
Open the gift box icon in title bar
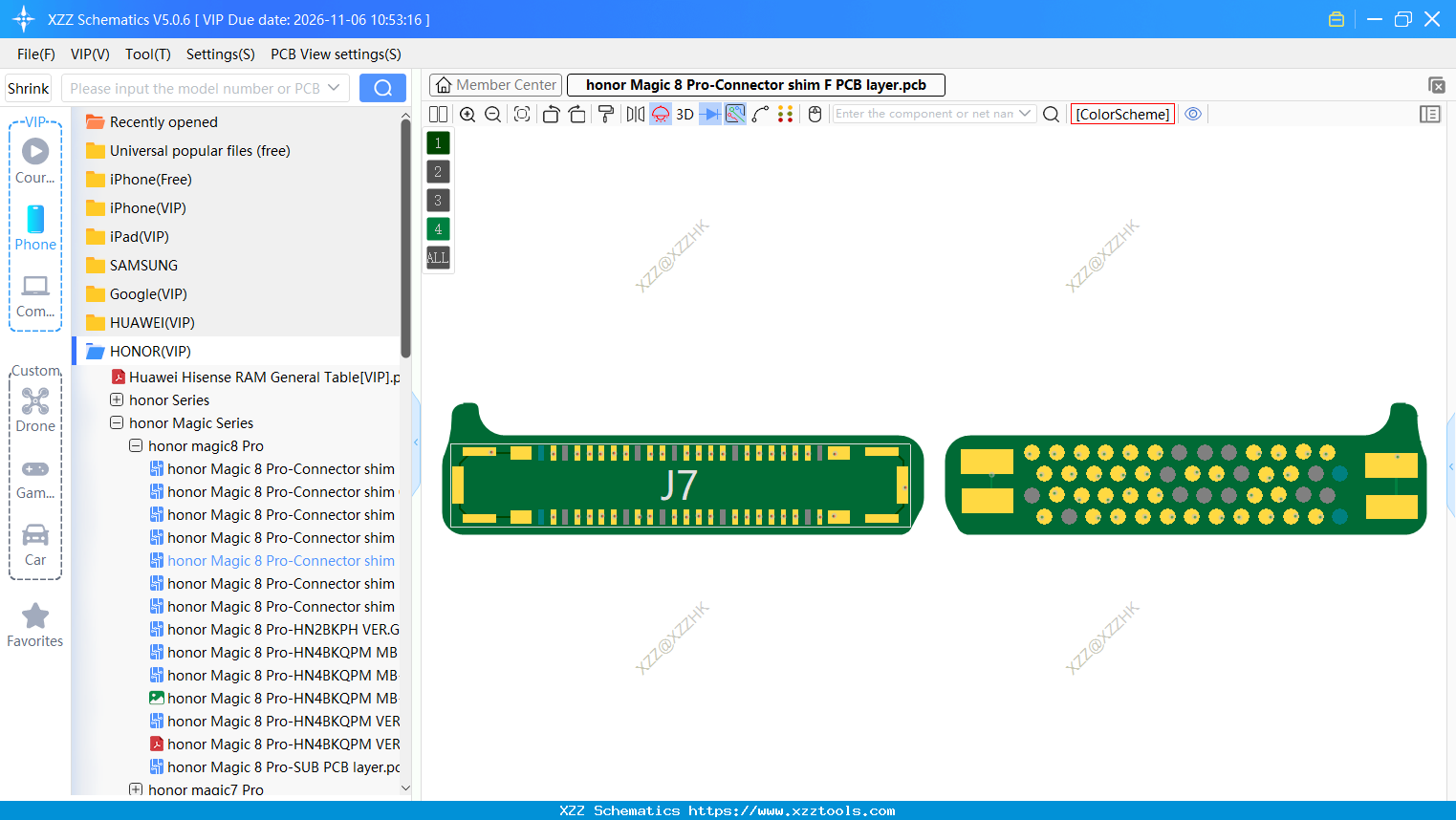point(1336,19)
